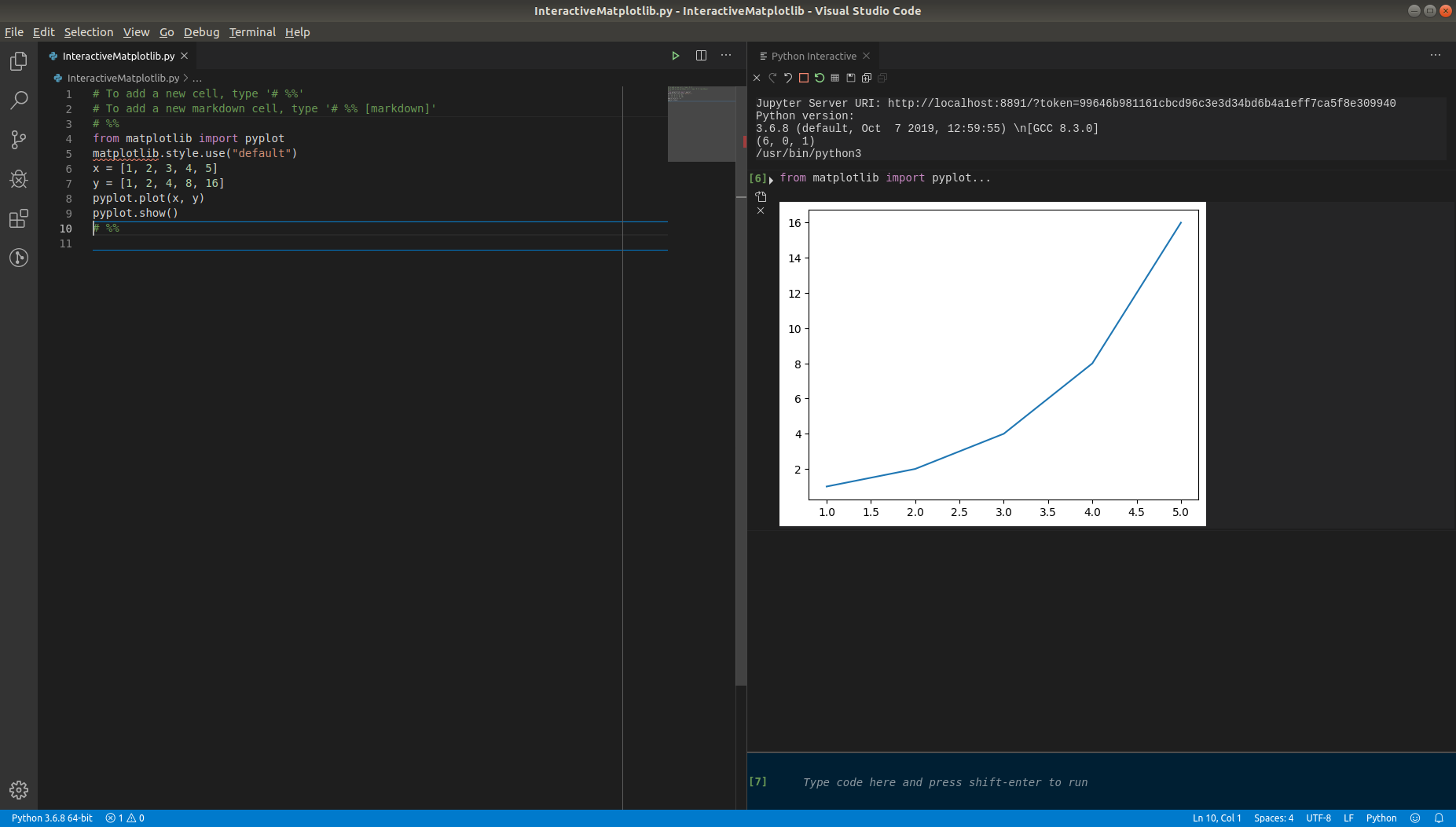Split the editor window
Image resolution: width=1456 pixels, height=827 pixels.
coord(700,55)
